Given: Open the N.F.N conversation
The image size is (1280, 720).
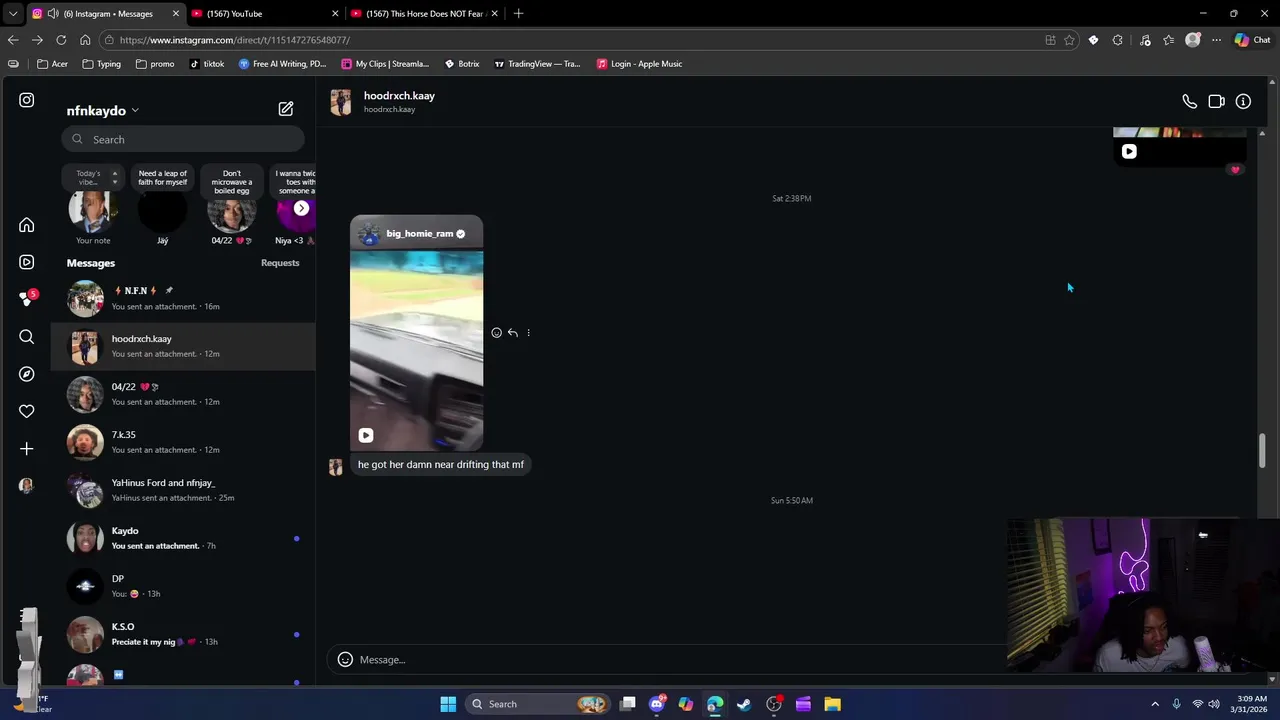Looking at the screenshot, I should 183,298.
